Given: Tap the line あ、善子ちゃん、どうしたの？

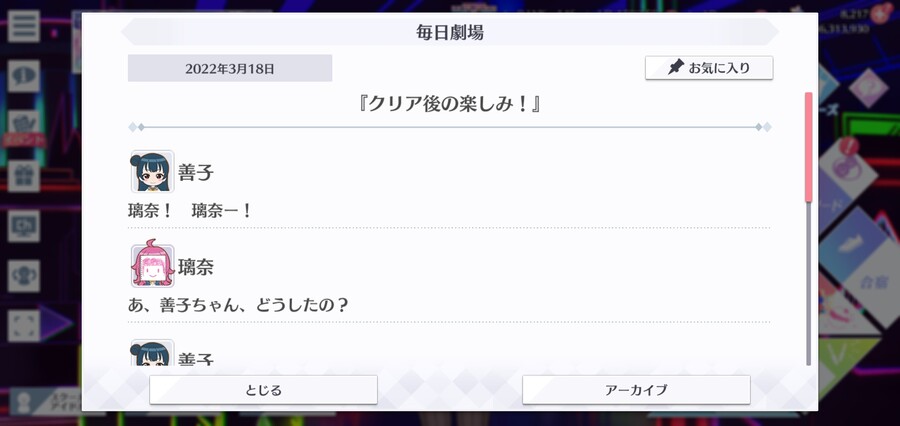Looking at the screenshot, I should coord(238,304).
